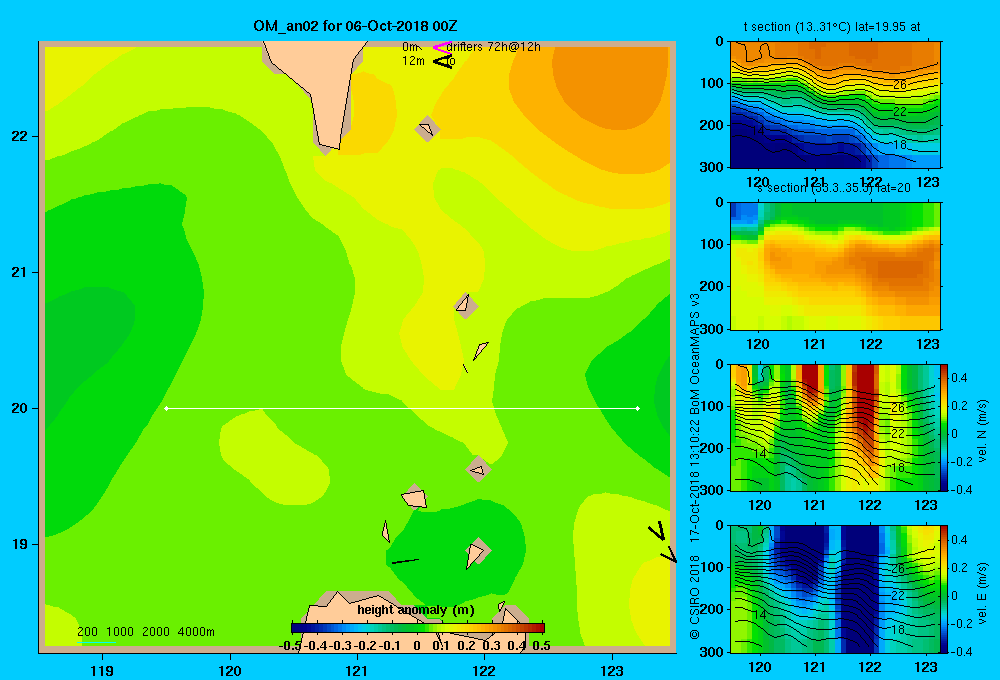Viewport: 1000px width, 680px height.
Task: Click the short black drifter track near 19N 121.3E
Action: click(x=405, y=561)
